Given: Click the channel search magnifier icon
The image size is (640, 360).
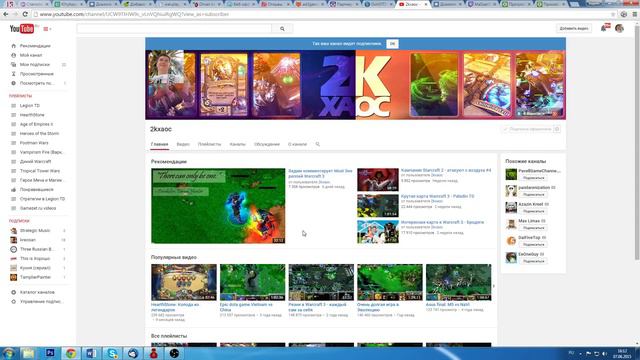Looking at the screenshot, I should (x=318, y=144).
